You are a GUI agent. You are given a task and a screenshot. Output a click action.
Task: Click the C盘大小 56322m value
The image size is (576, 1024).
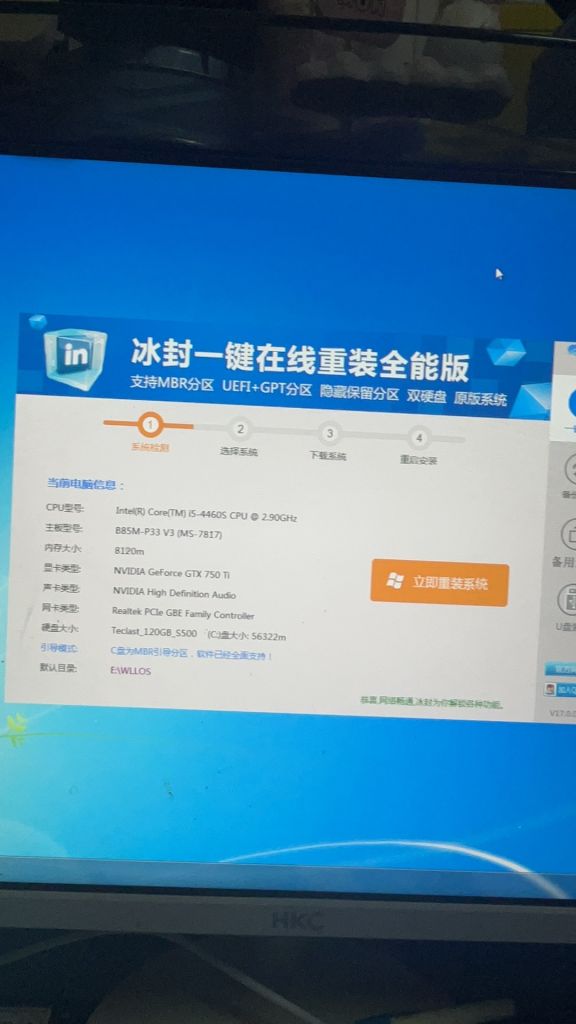[247, 635]
